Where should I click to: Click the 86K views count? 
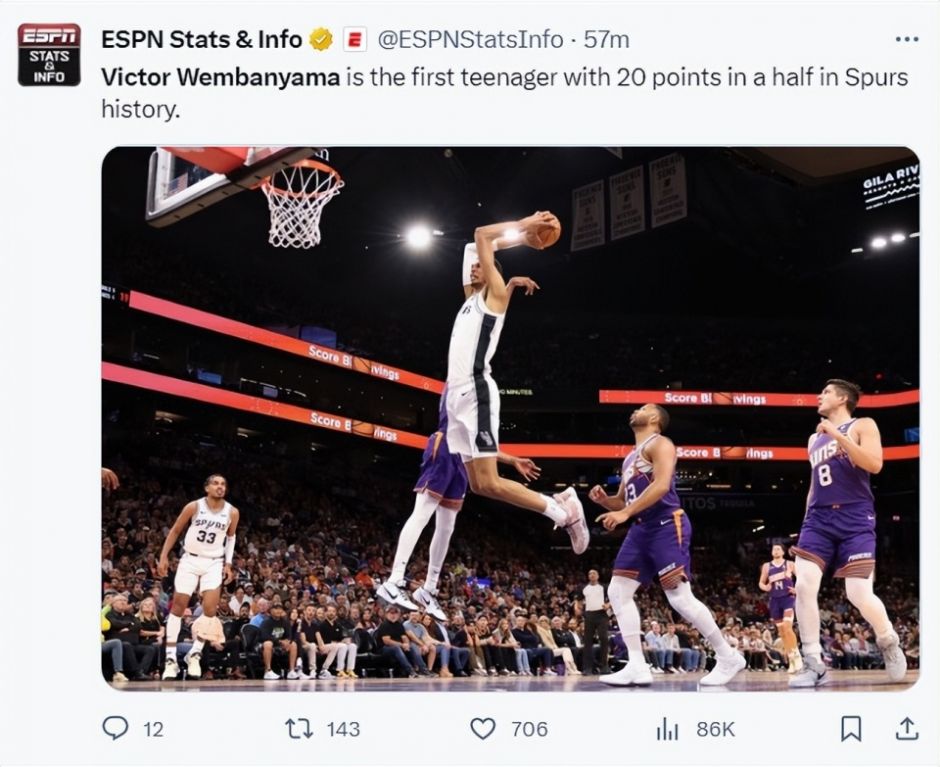(715, 730)
